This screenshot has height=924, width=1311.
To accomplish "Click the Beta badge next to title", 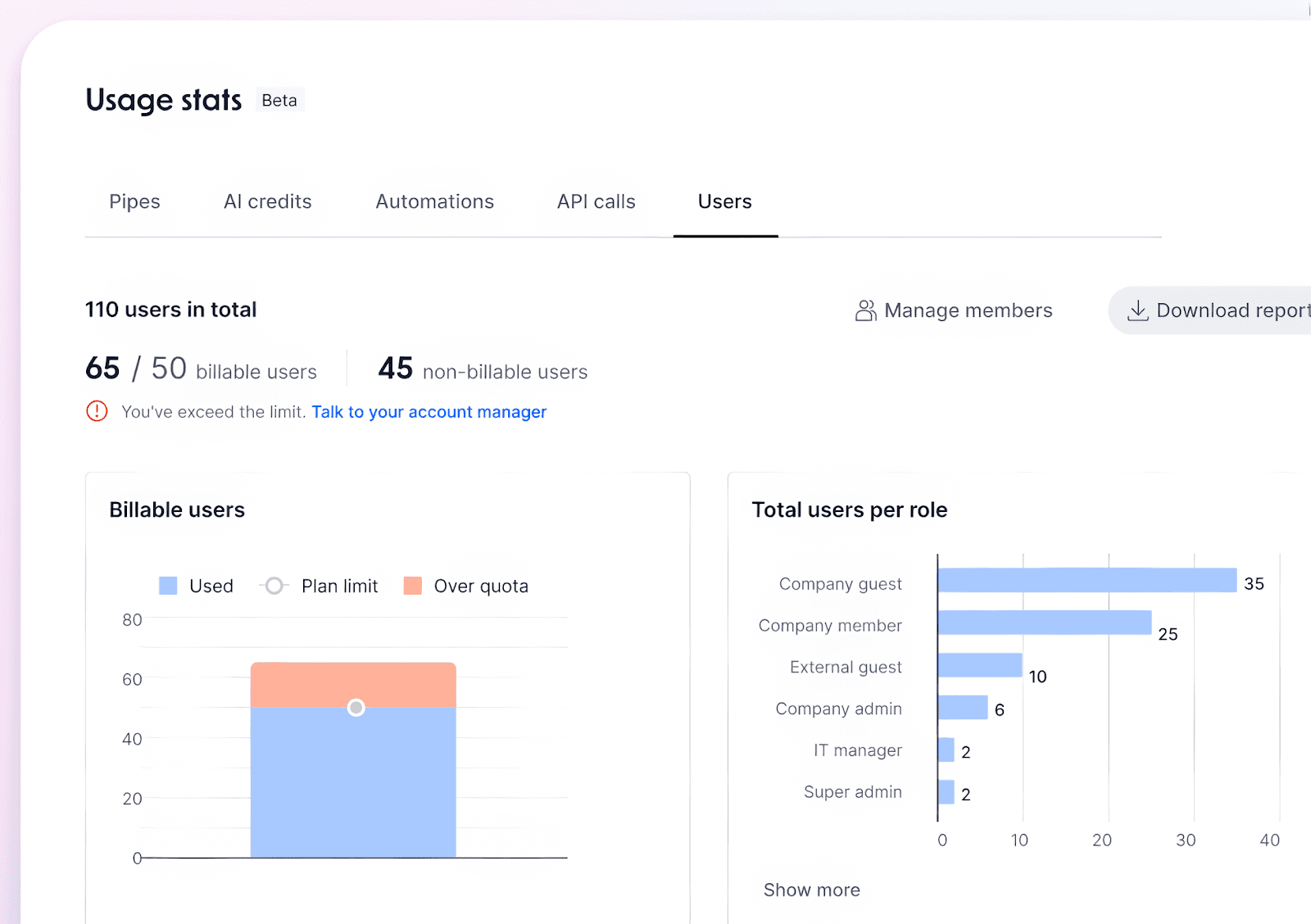I will coord(279,100).
